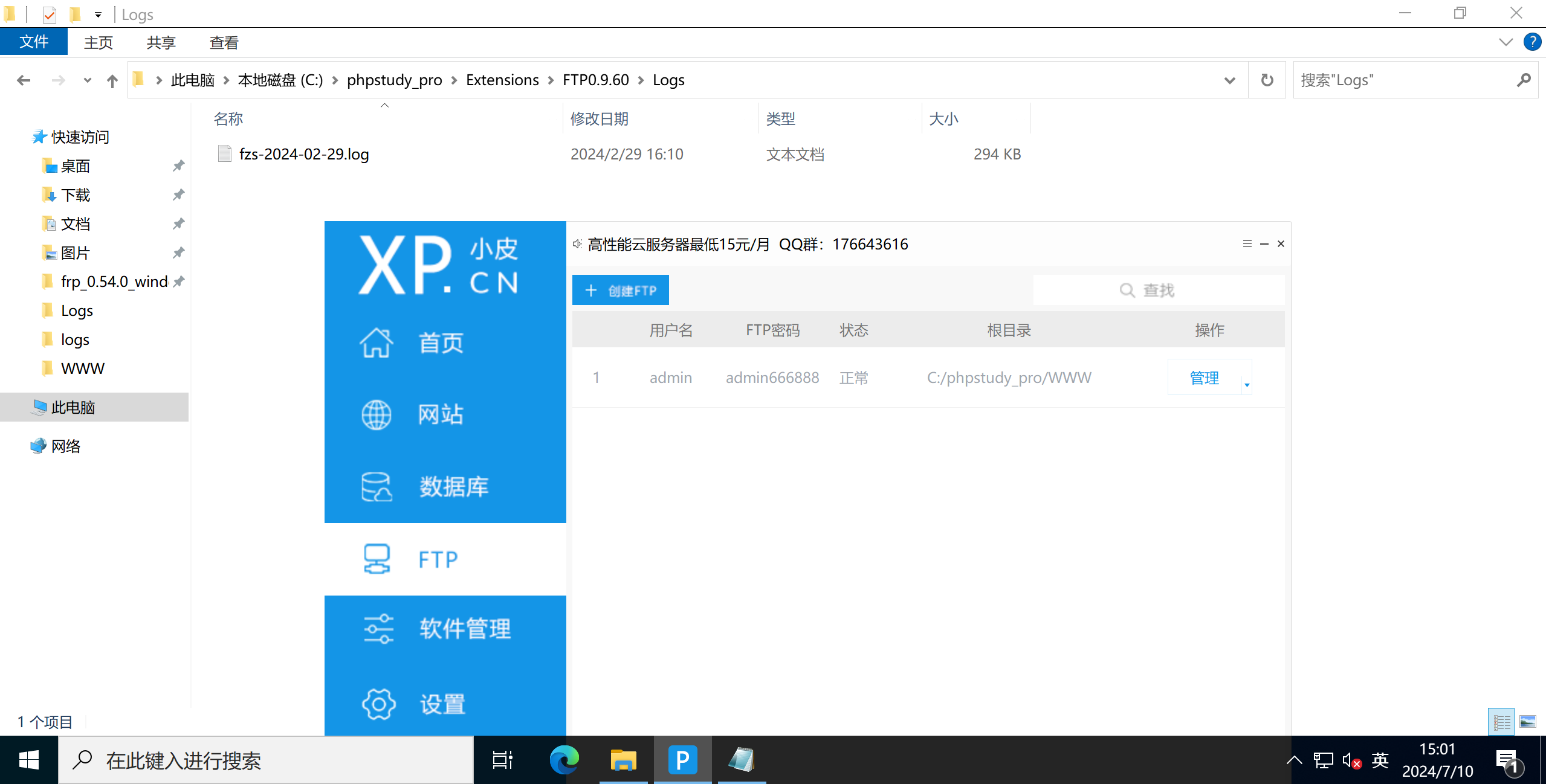
Task: Open the 网站 globe icon in sidebar
Action: [377, 415]
